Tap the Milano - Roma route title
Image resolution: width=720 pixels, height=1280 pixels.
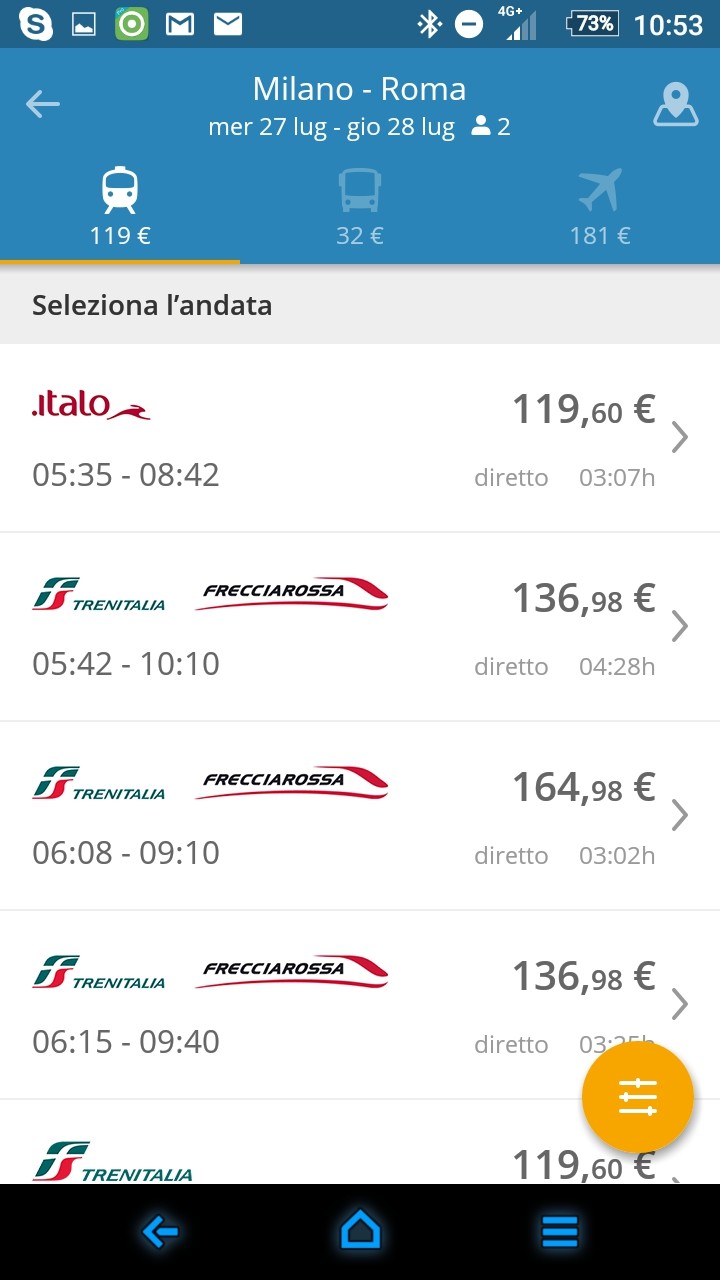(359, 89)
